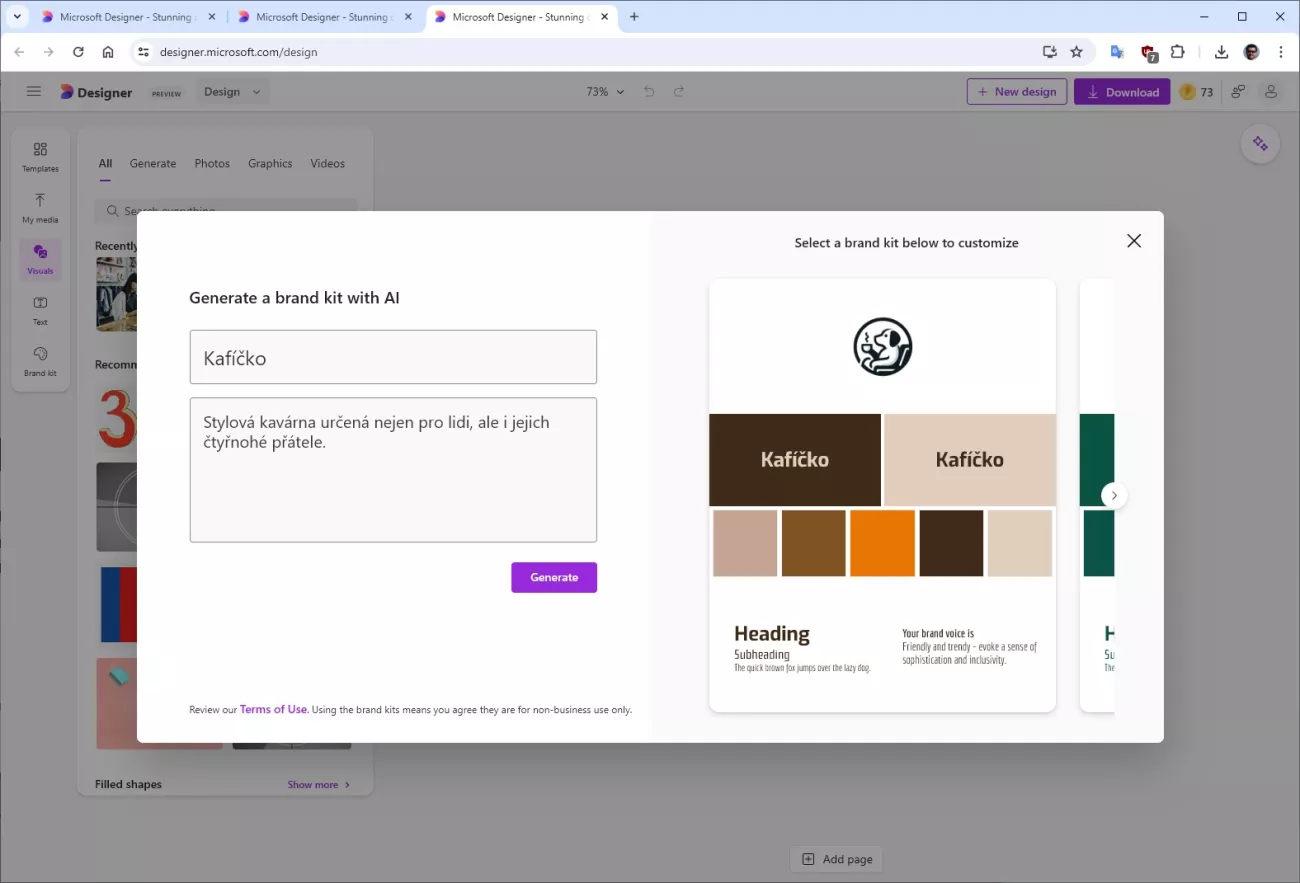Open the hamburger navigation menu

pos(34,92)
